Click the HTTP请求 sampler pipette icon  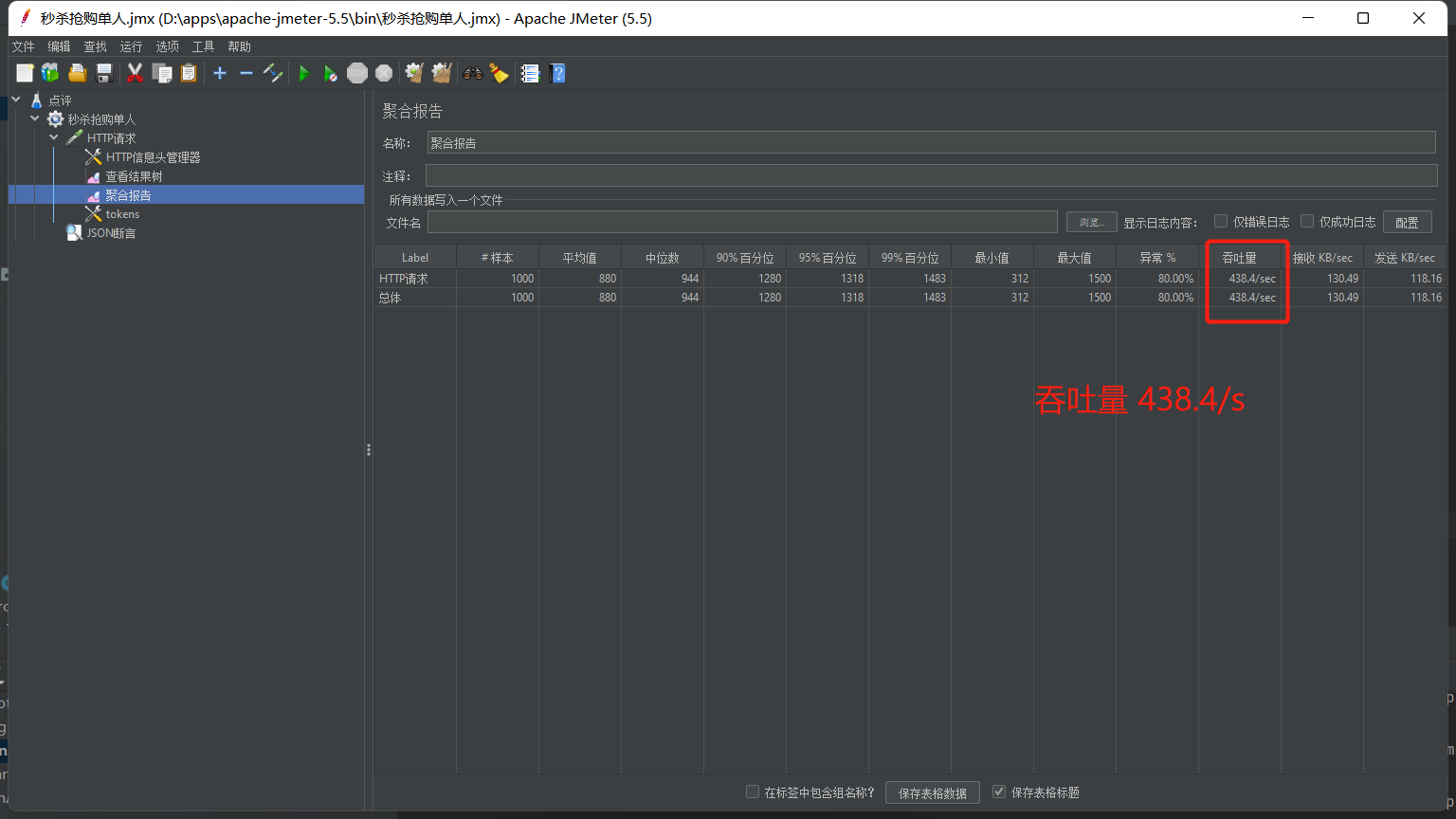[75, 137]
